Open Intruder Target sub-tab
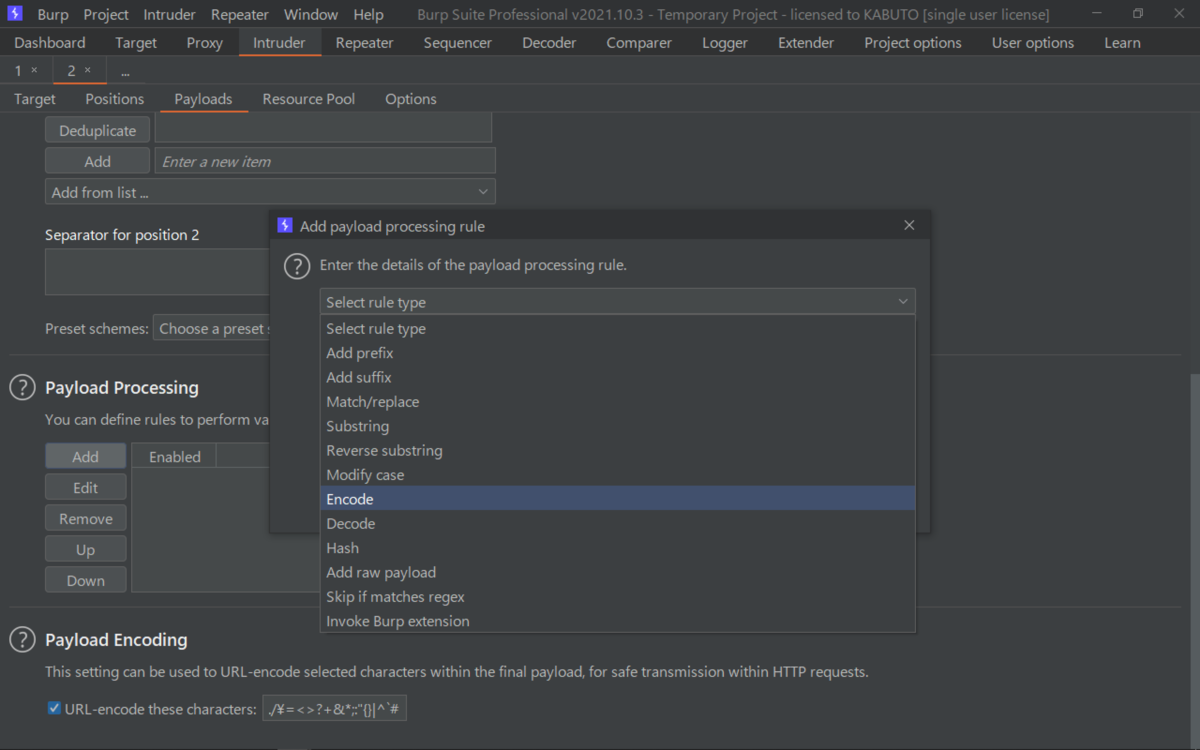1200x750 pixels. click(x=35, y=99)
